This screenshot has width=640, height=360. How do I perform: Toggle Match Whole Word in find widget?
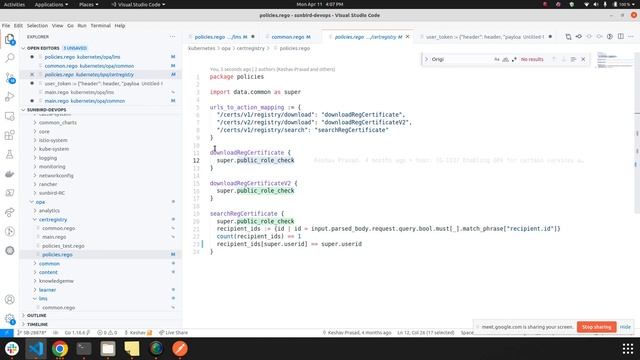pyautogui.click(x=505, y=59)
